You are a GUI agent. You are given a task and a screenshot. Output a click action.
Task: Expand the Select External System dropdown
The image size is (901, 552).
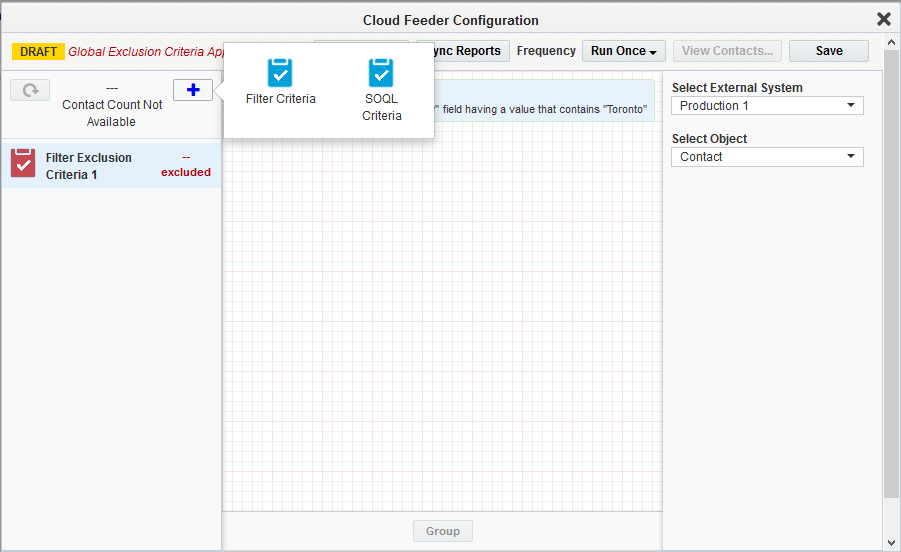[x=767, y=106]
